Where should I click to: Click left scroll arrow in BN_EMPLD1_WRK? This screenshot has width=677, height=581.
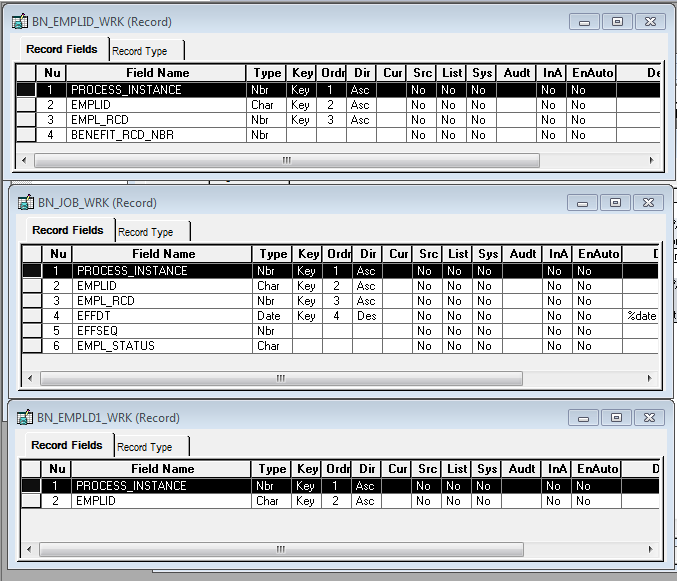click(x=29, y=549)
